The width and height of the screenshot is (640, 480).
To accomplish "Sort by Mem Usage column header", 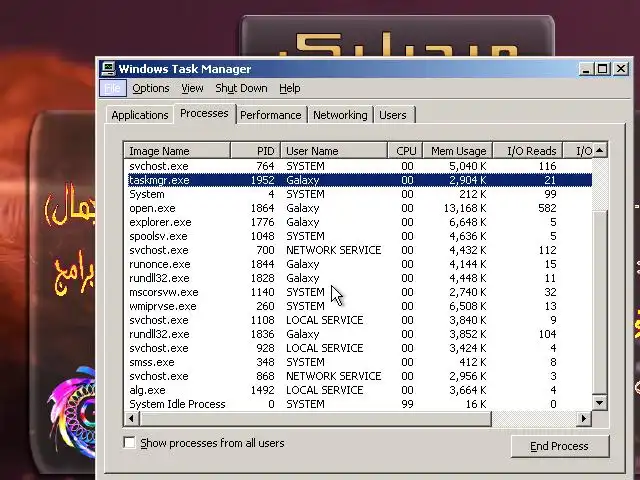I will [x=458, y=151].
